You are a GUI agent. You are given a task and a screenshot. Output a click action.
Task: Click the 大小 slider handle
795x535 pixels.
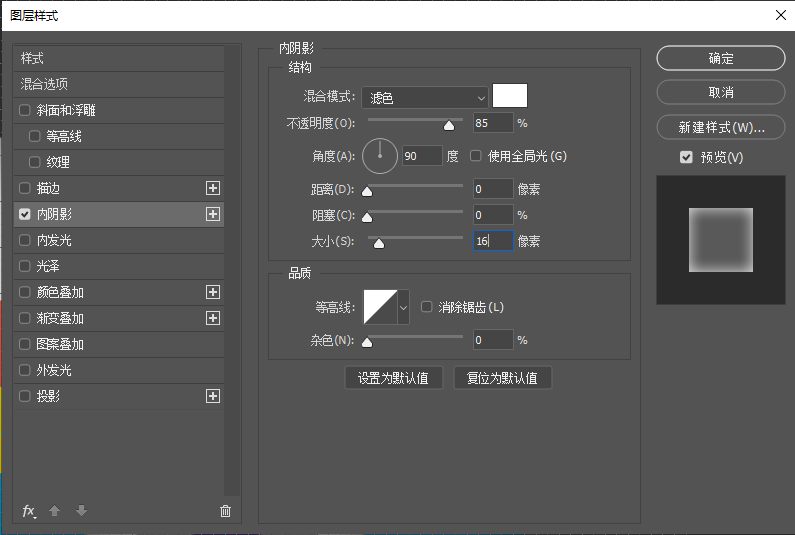[379, 243]
